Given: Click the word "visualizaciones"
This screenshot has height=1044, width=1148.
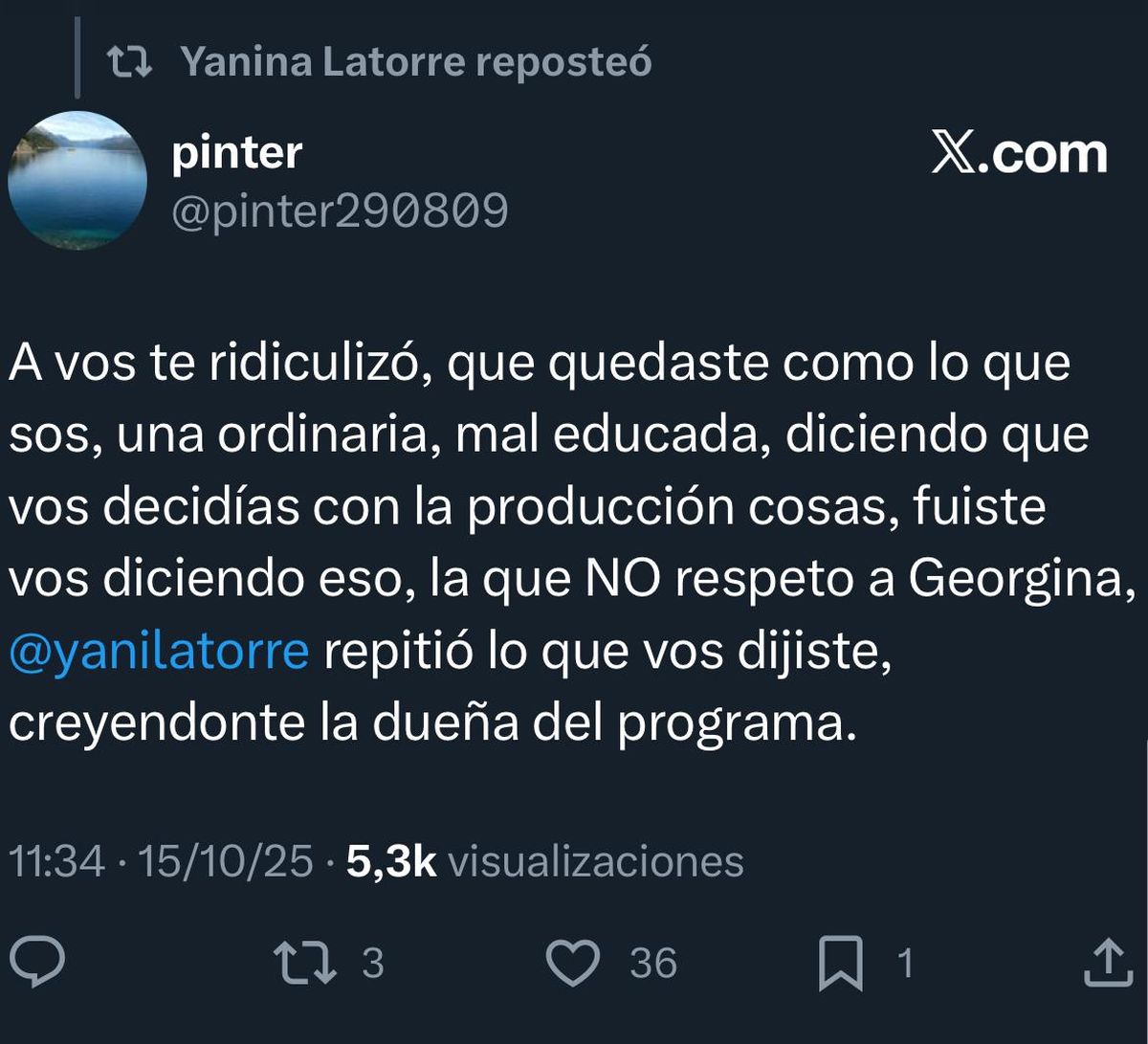Looking at the screenshot, I should pyautogui.click(x=595, y=861).
